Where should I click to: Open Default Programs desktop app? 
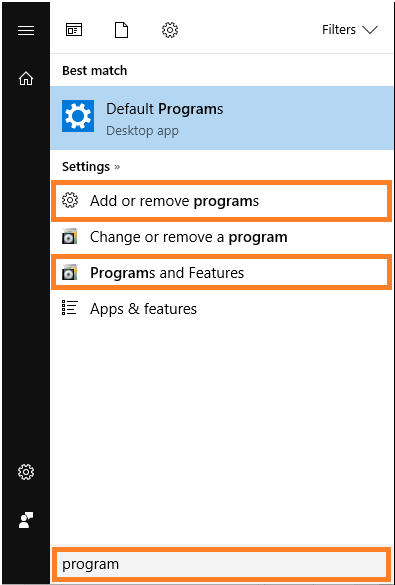pyautogui.click(x=222, y=118)
